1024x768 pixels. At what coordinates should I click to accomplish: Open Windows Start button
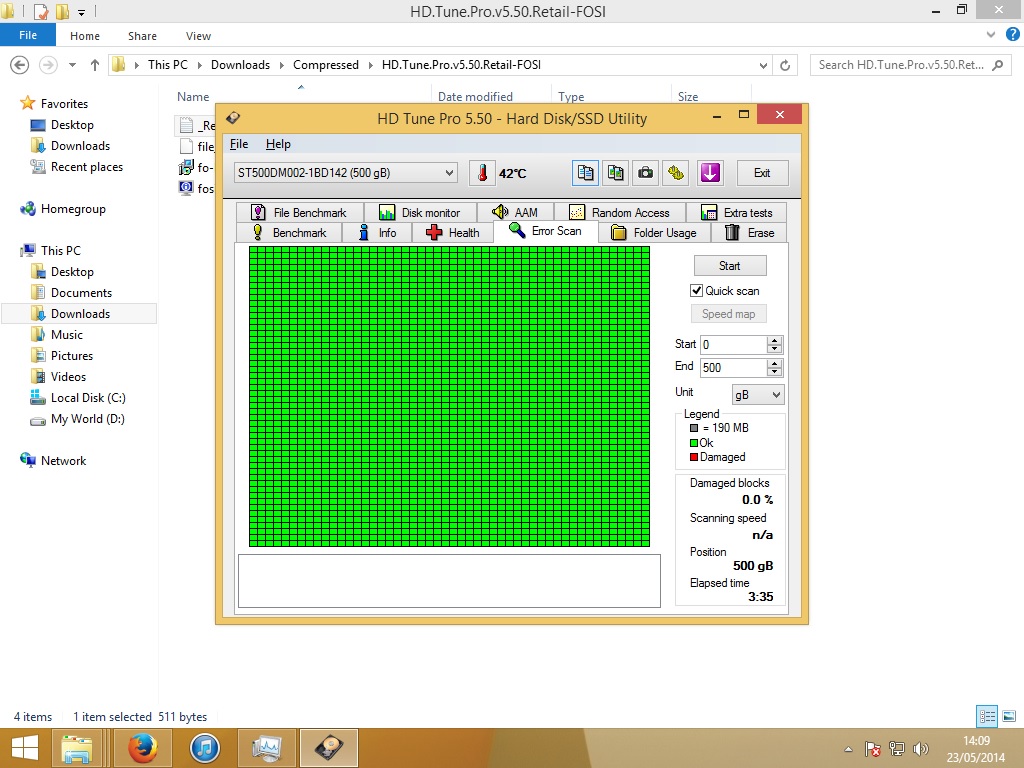pyautogui.click(x=25, y=748)
